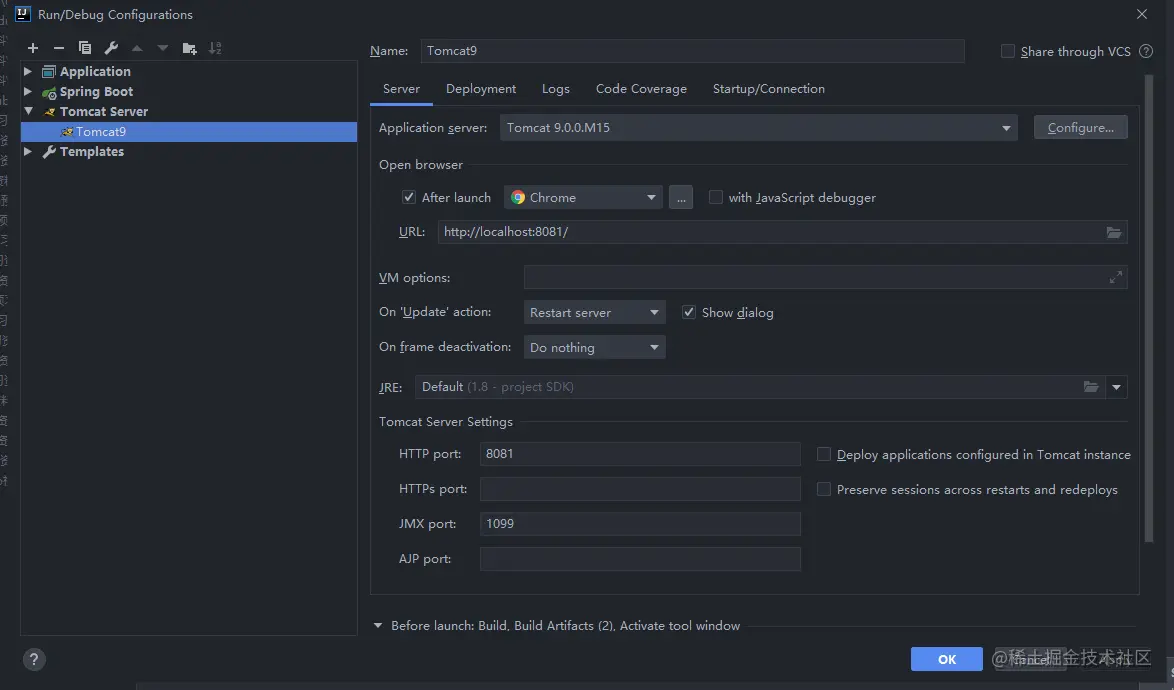Browse for JRE folder icon
Screen dimensions: 1174x690
tap(1091, 387)
